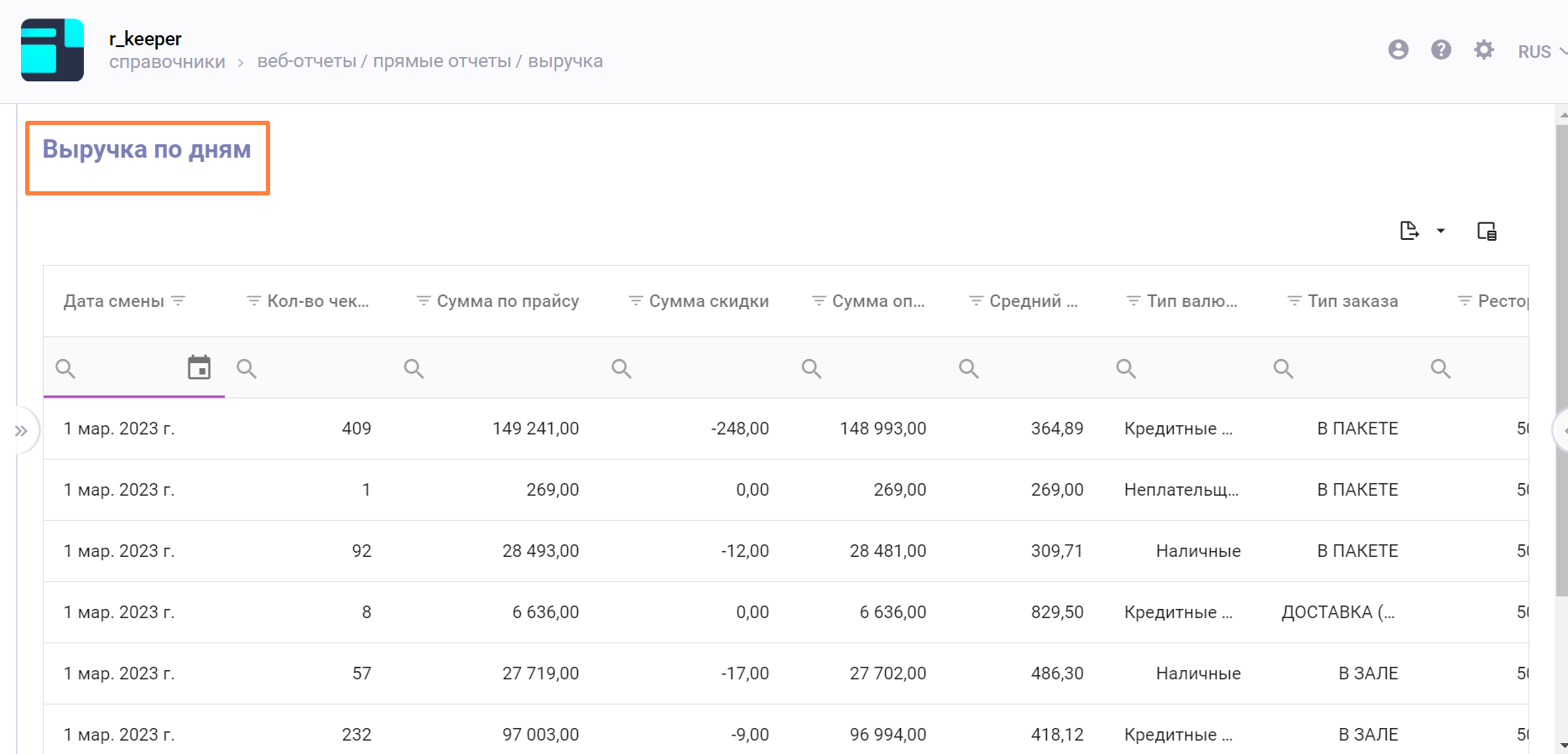Open the column chooser icon
This screenshot has width=1568, height=754.
pos(1487,231)
